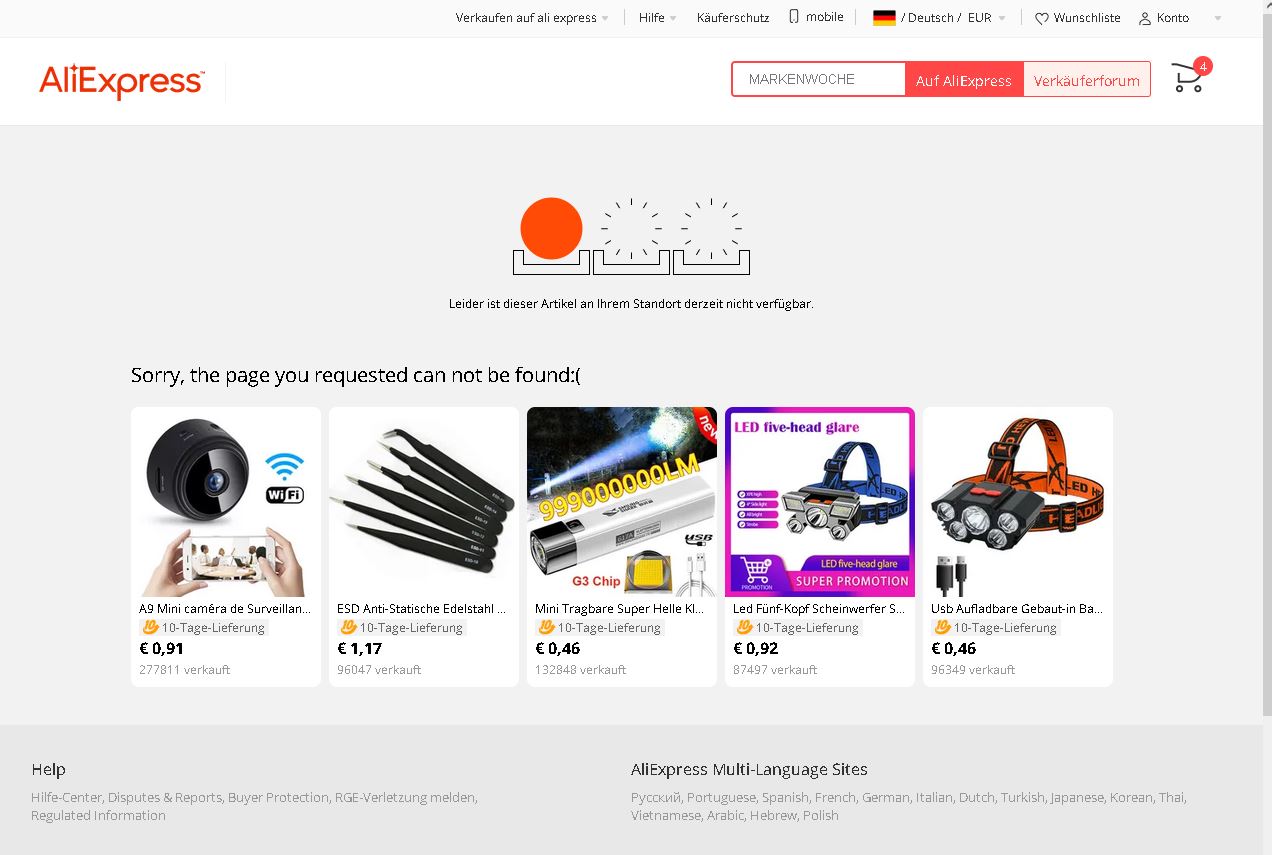Screen dimensions: 1272x855
Task: Open the ESD tweezers product thumbnail
Action: [424, 502]
